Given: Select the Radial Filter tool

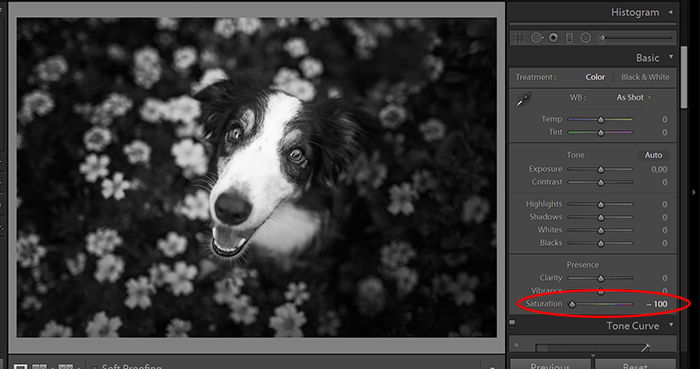Looking at the screenshot, I should click(x=586, y=38).
